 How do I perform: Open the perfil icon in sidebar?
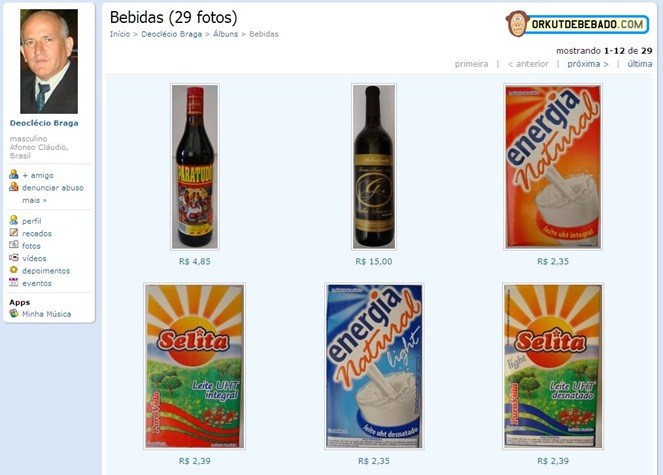(x=14, y=220)
